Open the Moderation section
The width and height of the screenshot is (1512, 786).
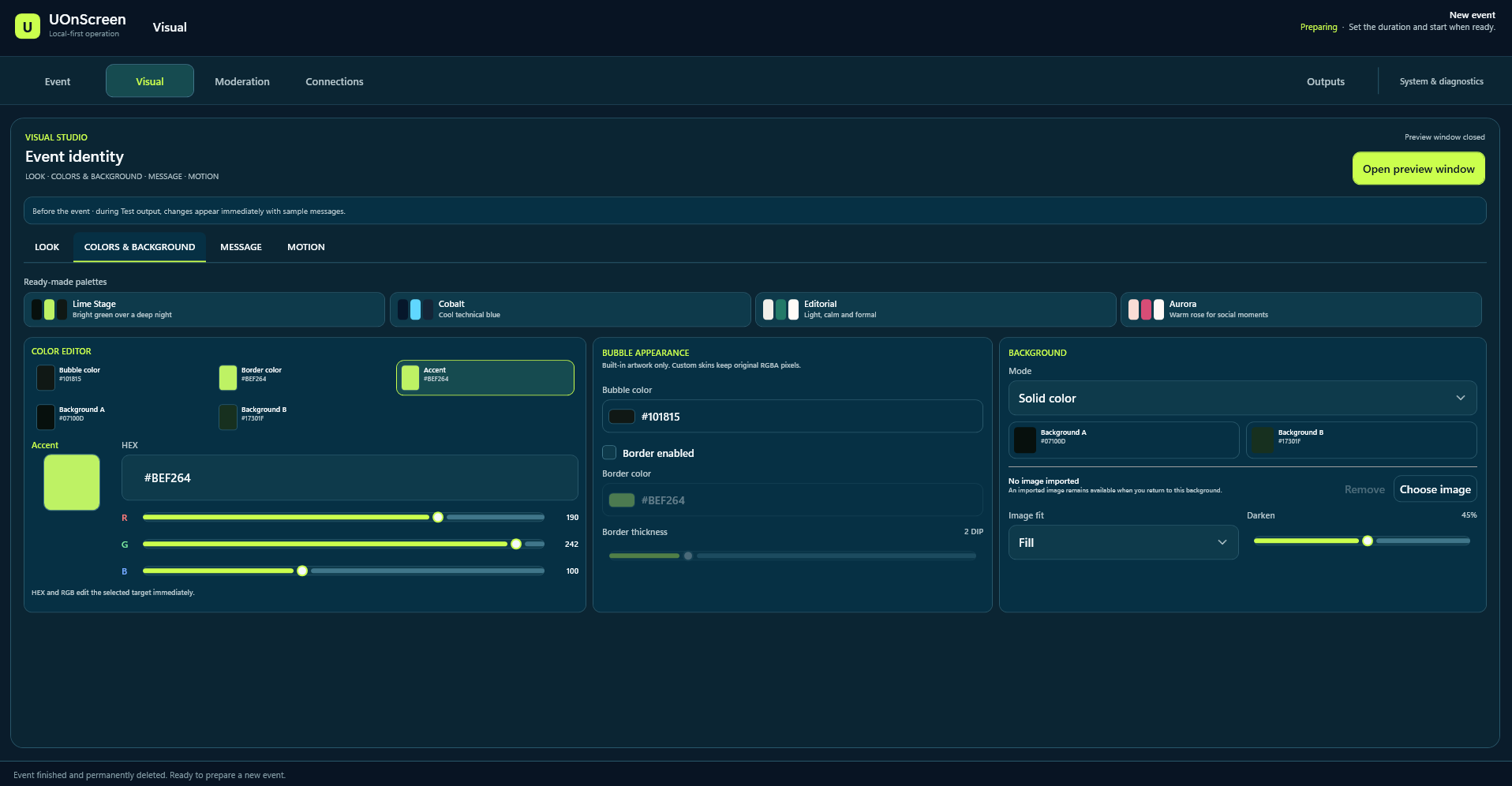pyautogui.click(x=242, y=81)
